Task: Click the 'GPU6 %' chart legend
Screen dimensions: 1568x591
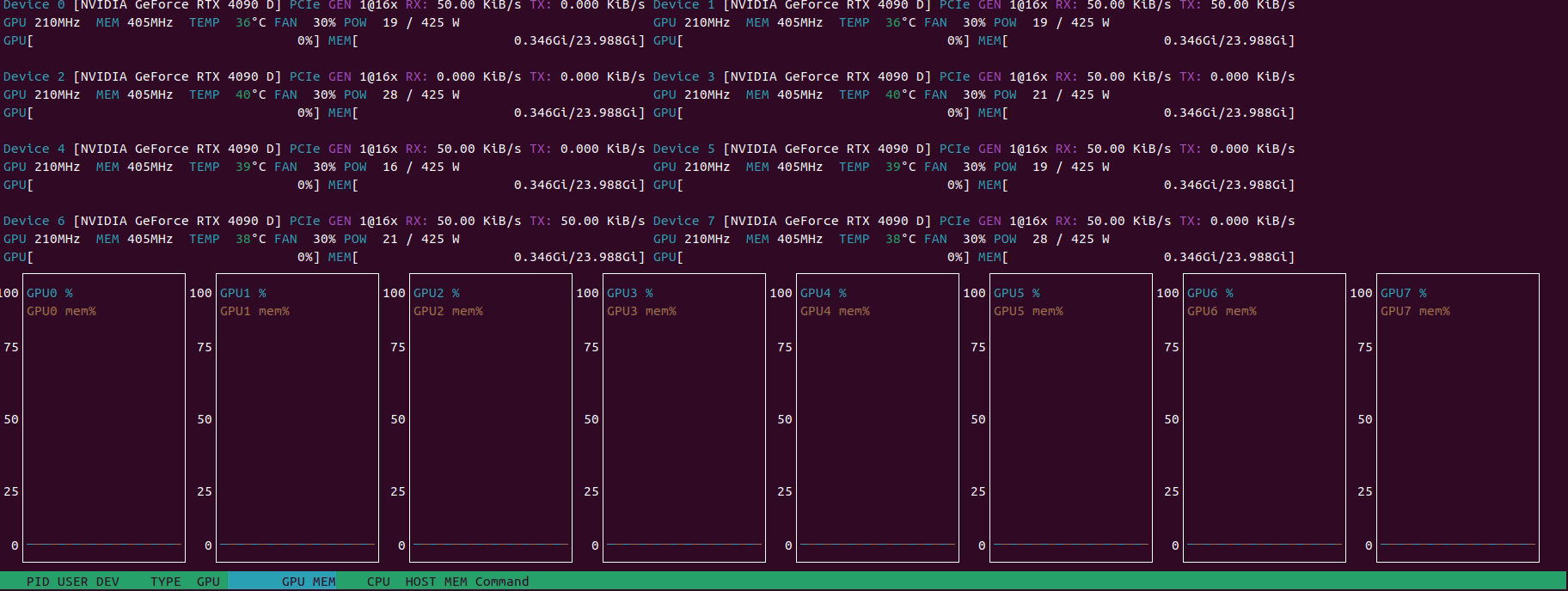Action: pos(1210,293)
